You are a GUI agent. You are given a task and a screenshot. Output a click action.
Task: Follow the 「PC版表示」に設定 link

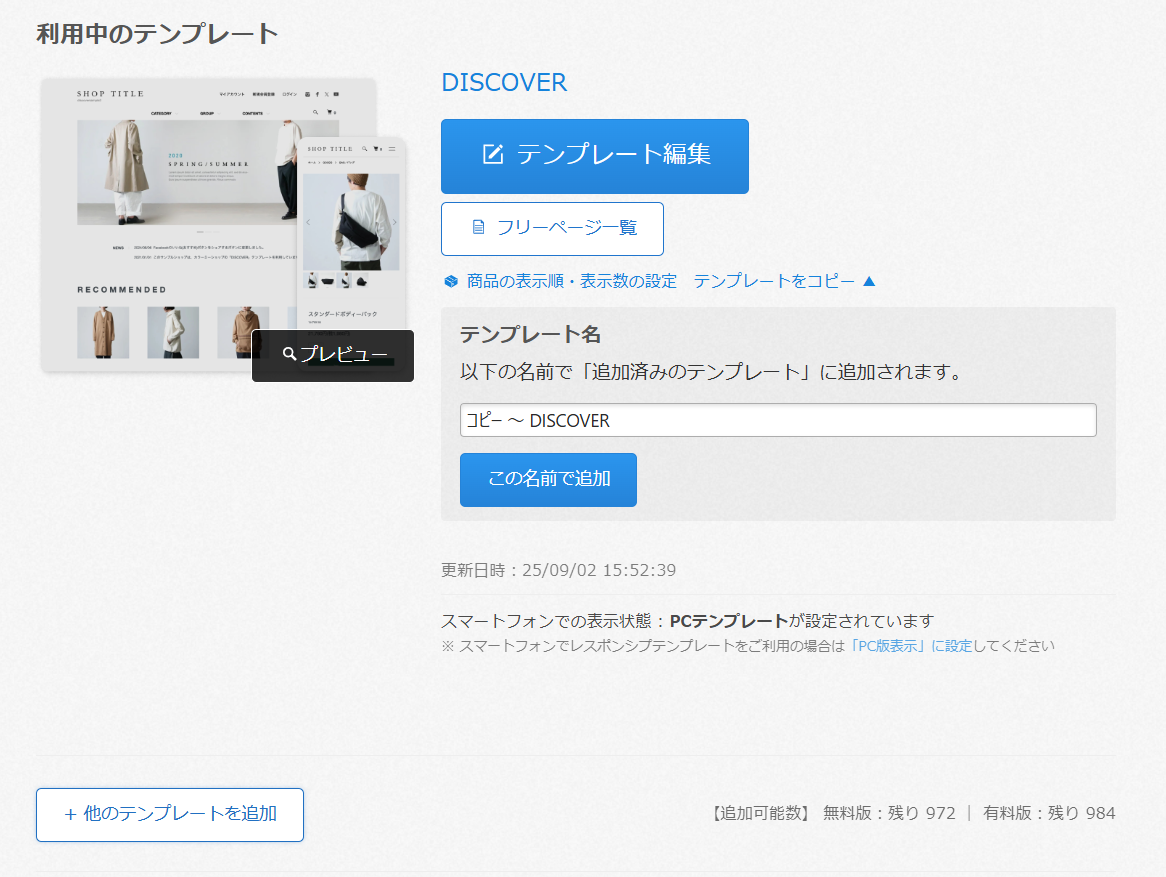click(x=910, y=646)
